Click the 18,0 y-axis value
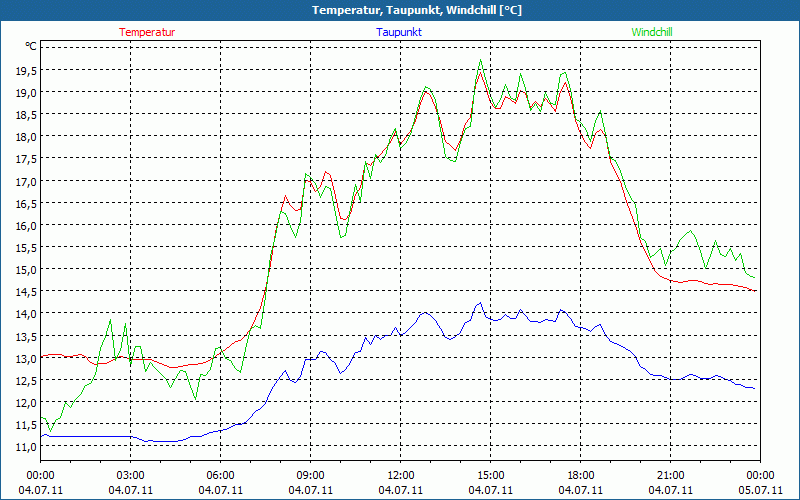The width and height of the screenshot is (800, 500). tap(26, 137)
